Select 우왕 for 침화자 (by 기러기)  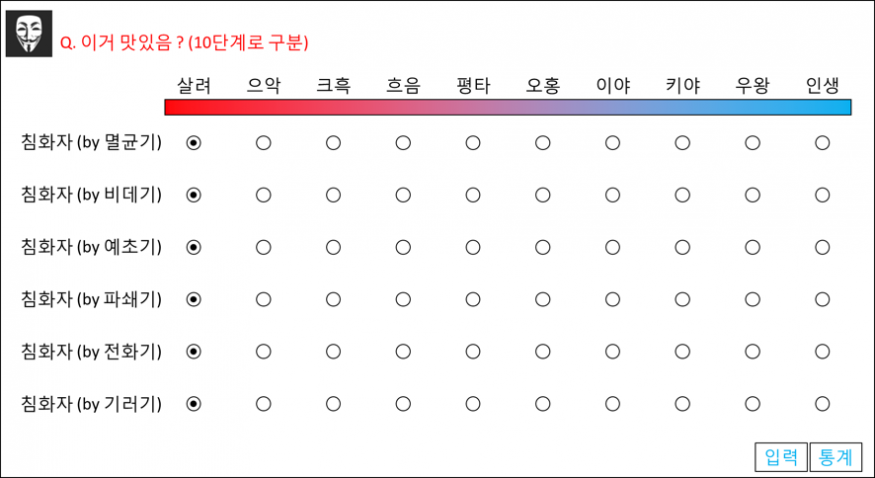point(752,404)
